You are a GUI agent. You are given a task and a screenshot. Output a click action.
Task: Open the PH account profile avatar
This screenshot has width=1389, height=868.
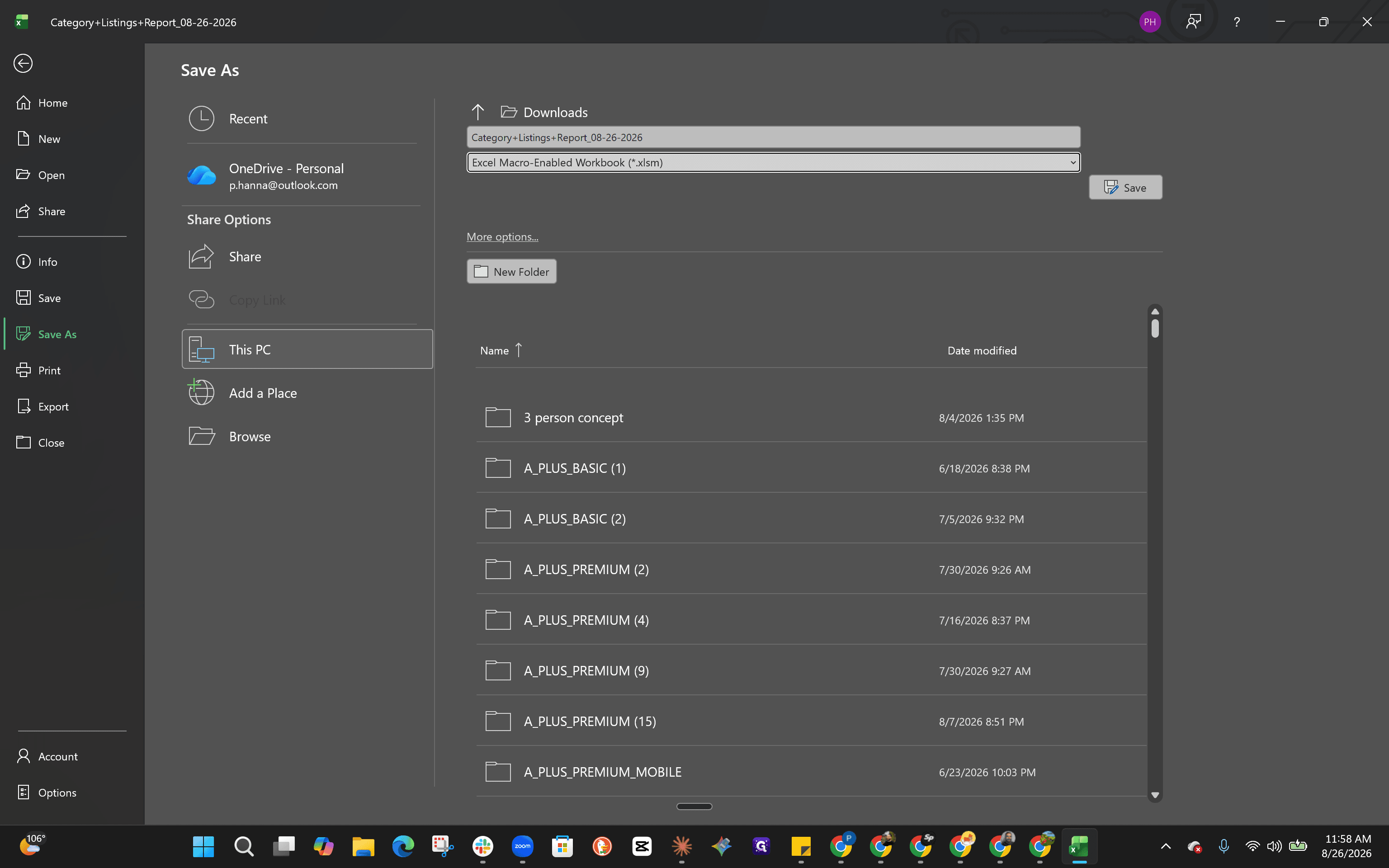[1150, 22]
